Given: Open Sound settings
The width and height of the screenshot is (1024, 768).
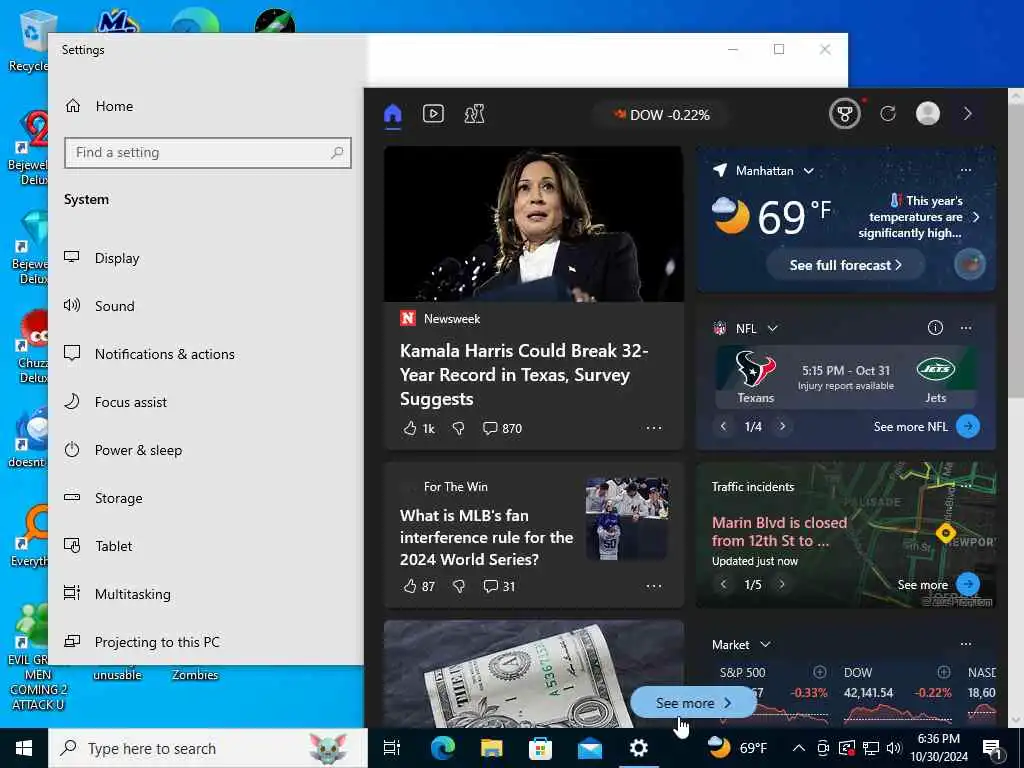Looking at the screenshot, I should [x=206, y=306].
